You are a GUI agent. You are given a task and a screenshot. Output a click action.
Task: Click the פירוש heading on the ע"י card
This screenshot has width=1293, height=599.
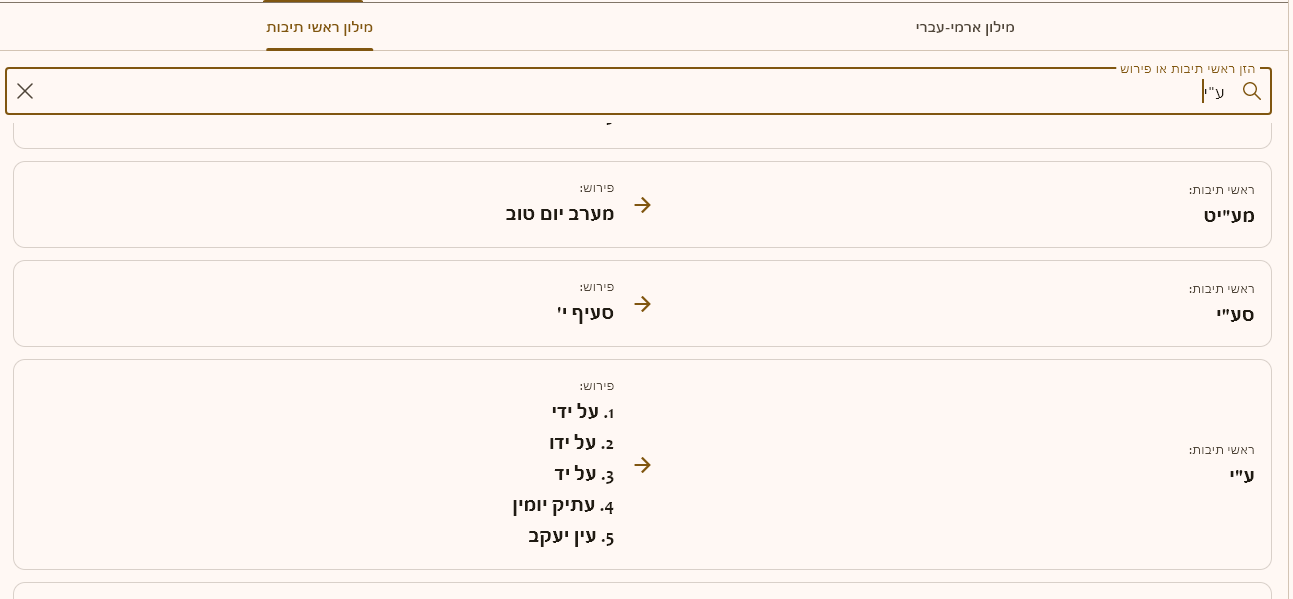(598, 386)
